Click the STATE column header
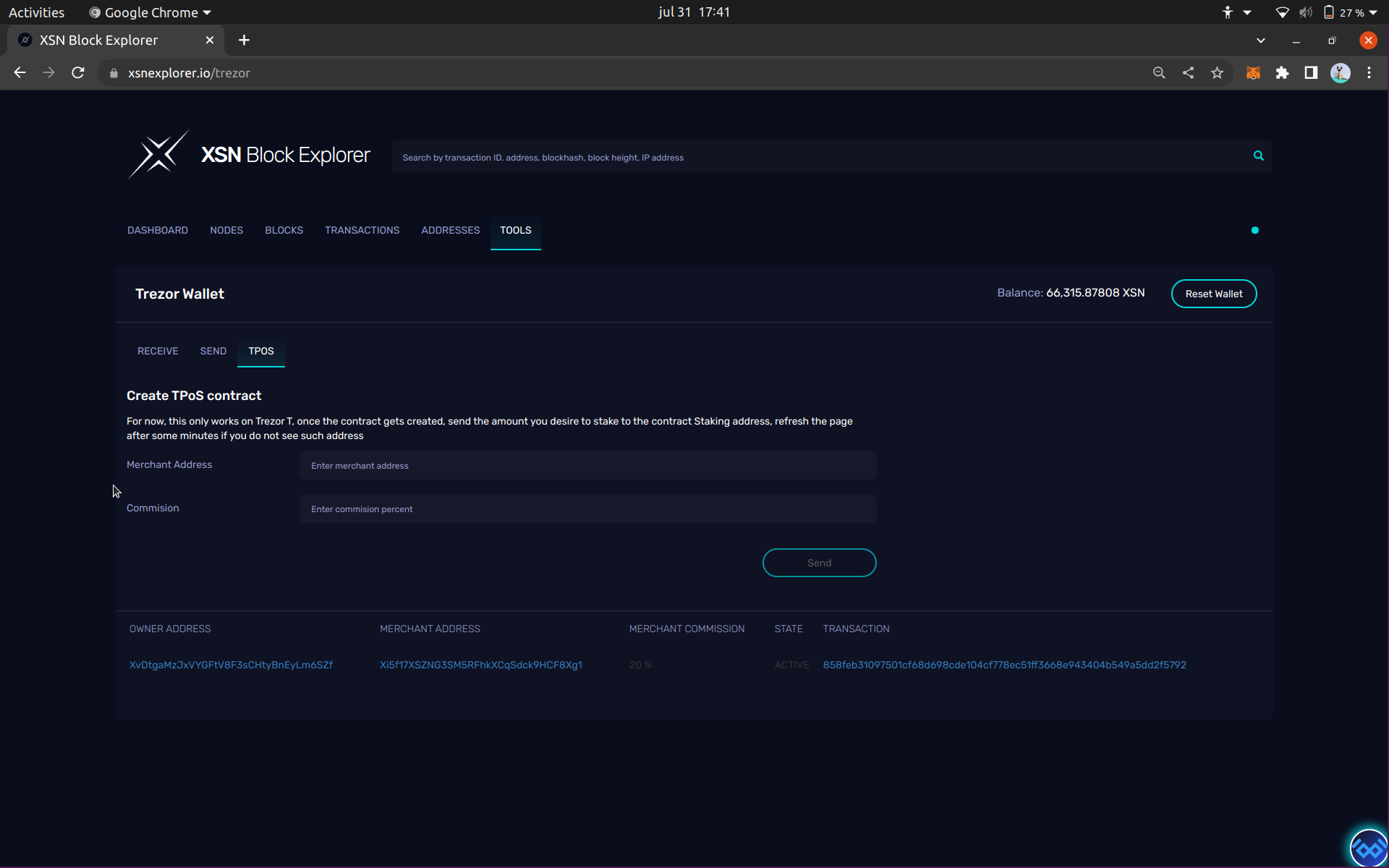 tap(789, 629)
